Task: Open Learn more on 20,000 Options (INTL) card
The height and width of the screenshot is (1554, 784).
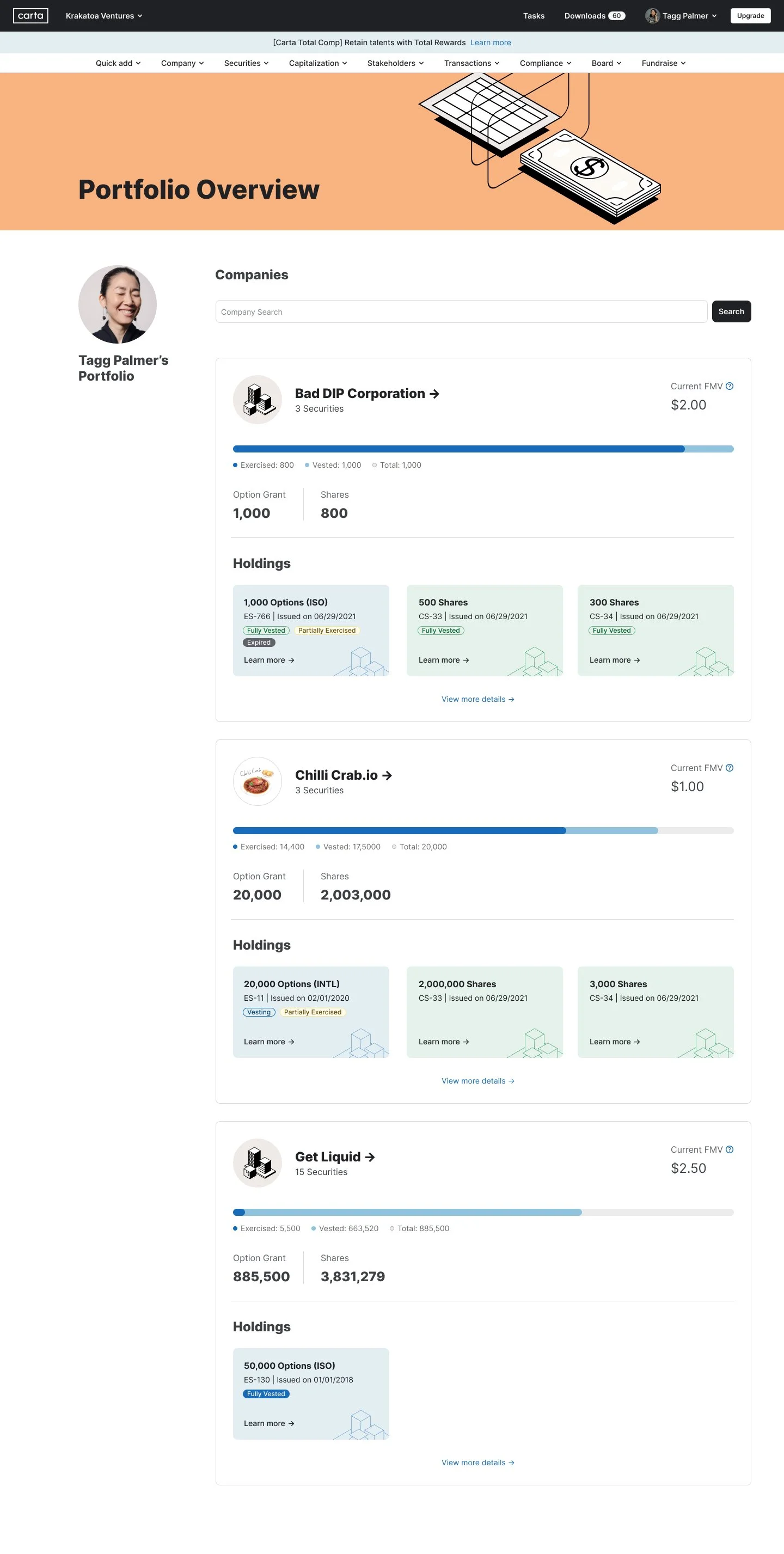Action: [x=269, y=1042]
